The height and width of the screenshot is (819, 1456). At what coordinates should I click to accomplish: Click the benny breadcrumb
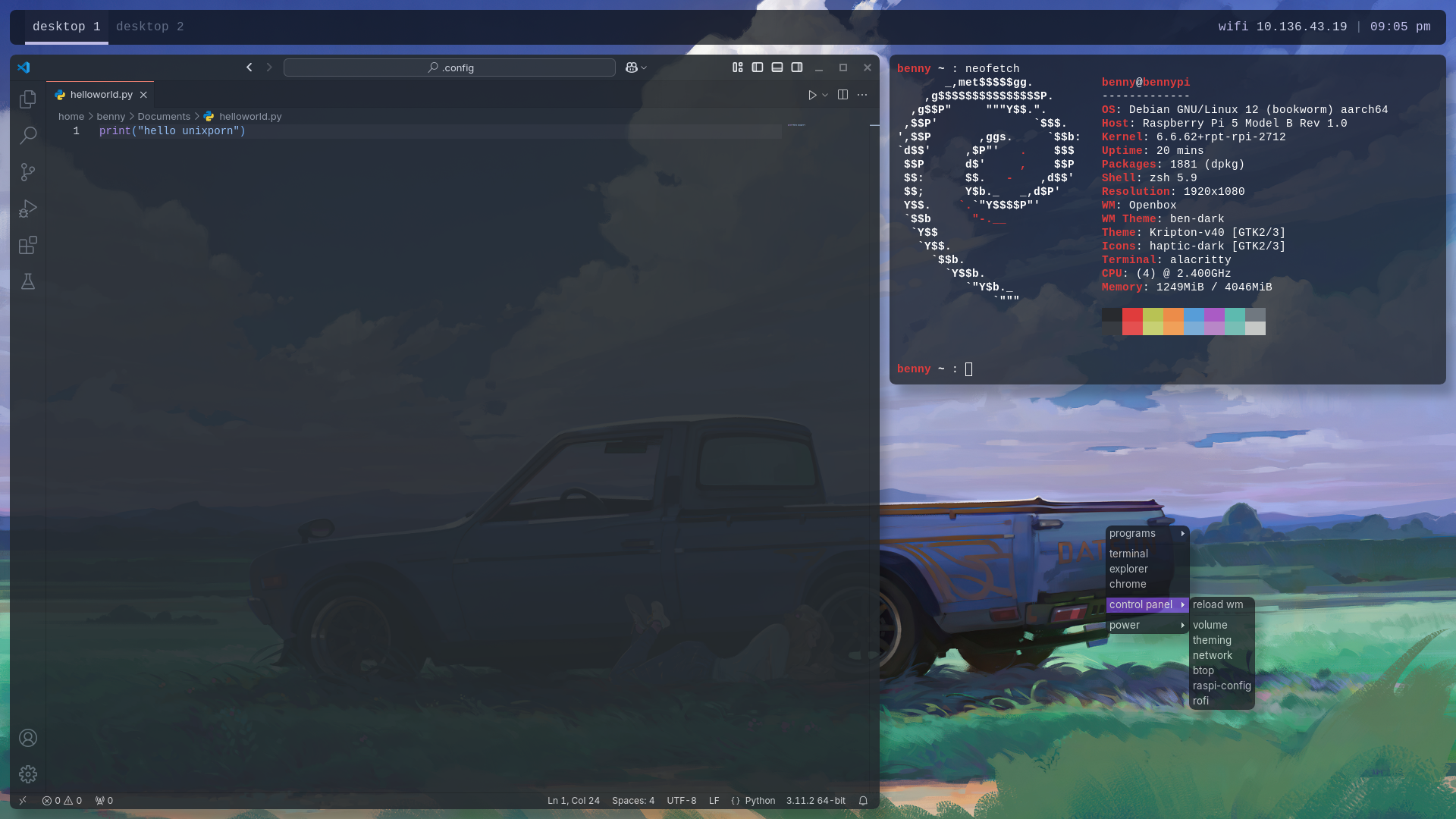tap(111, 116)
